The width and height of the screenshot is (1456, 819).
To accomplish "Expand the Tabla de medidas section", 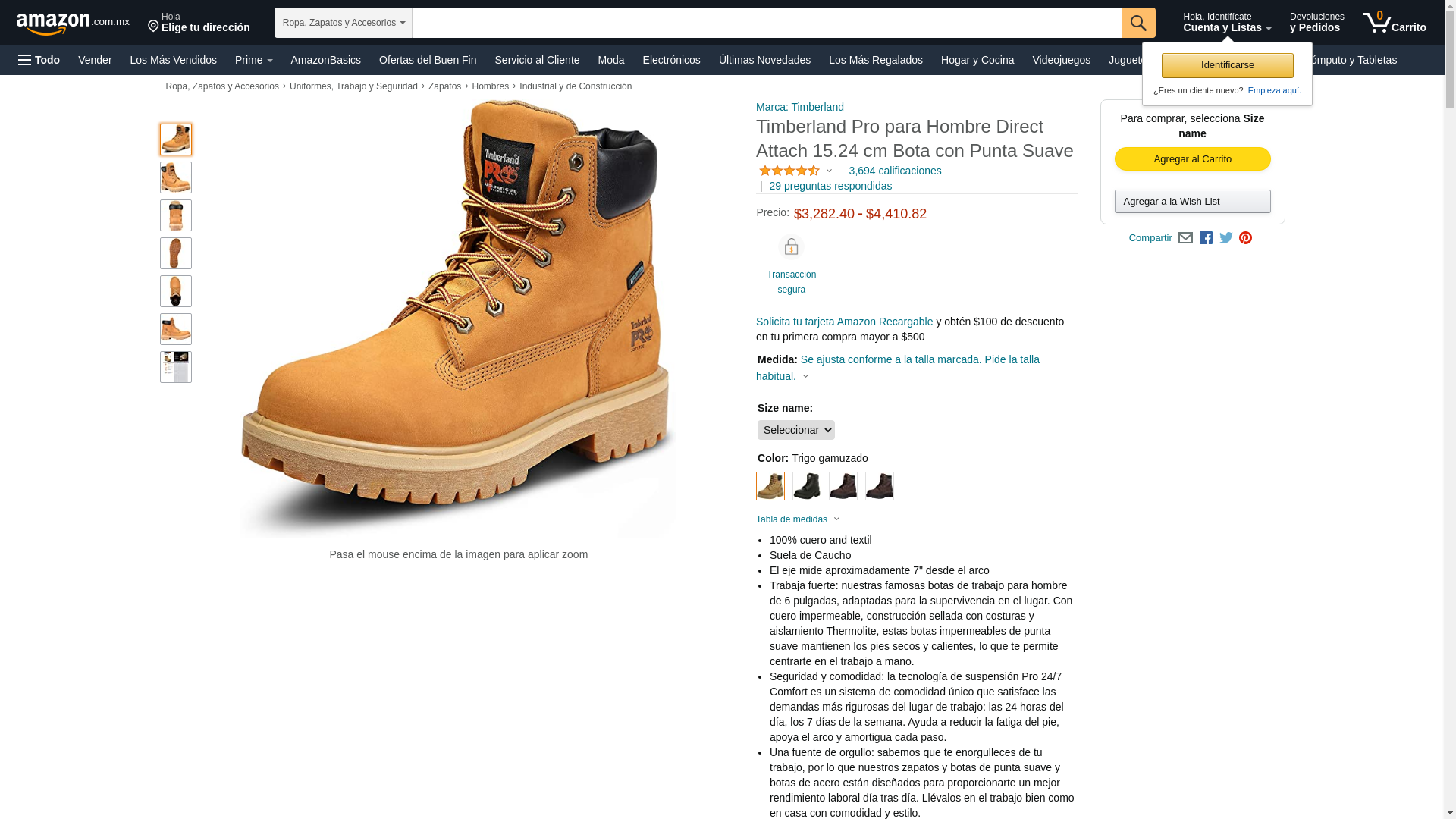I will tap(798, 519).
